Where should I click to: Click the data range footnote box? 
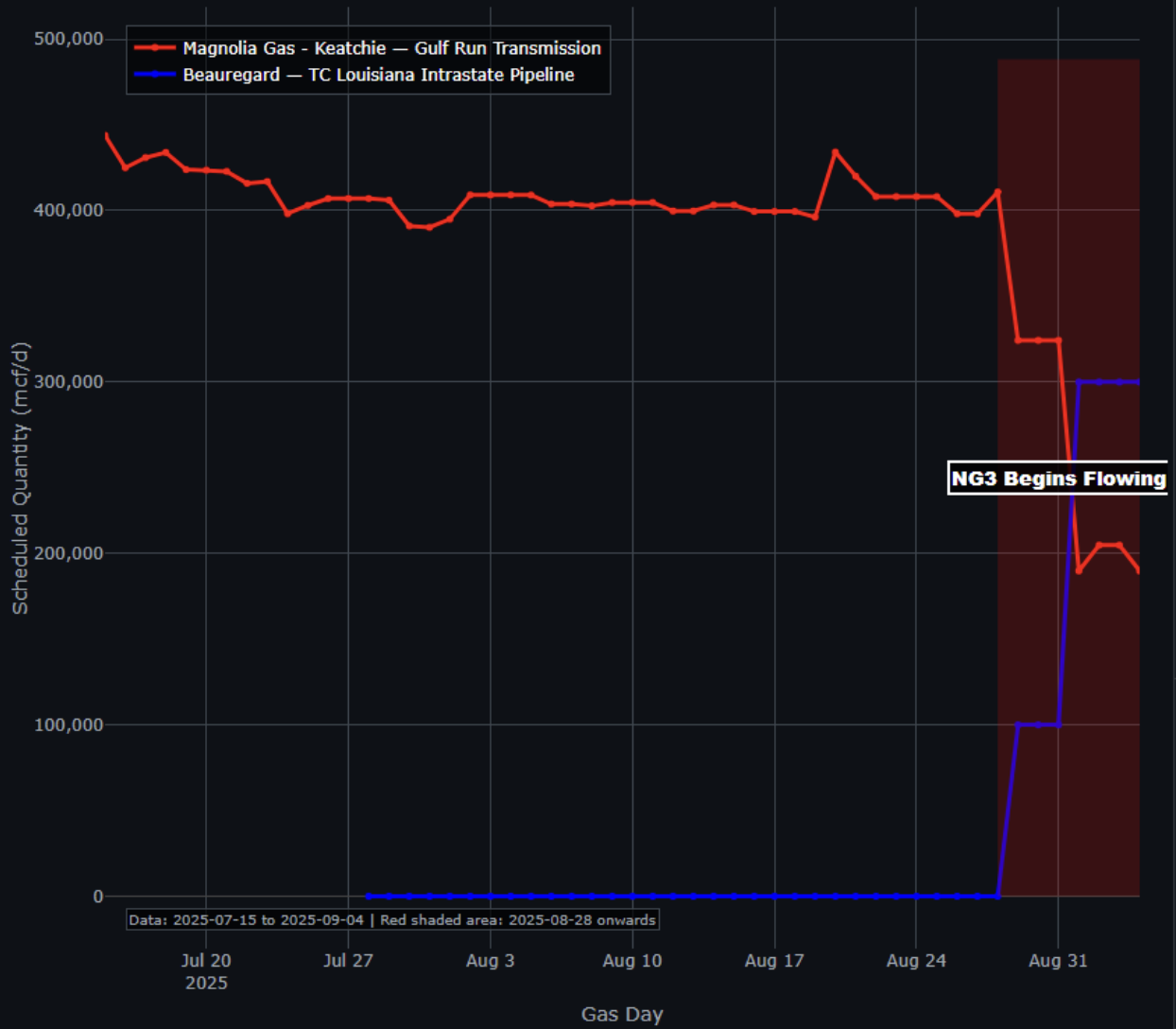coord(393,920)
